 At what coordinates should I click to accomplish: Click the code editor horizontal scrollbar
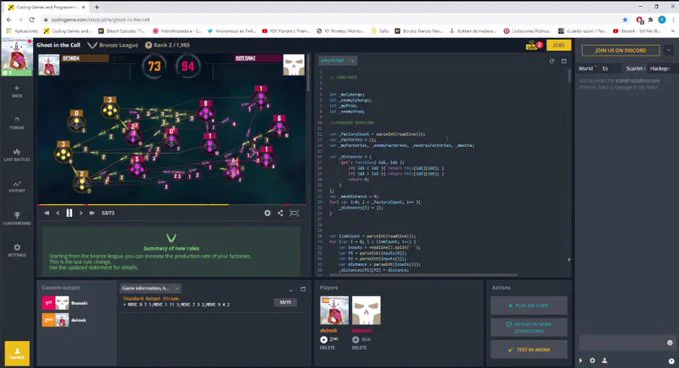click(x=424, y=274)
